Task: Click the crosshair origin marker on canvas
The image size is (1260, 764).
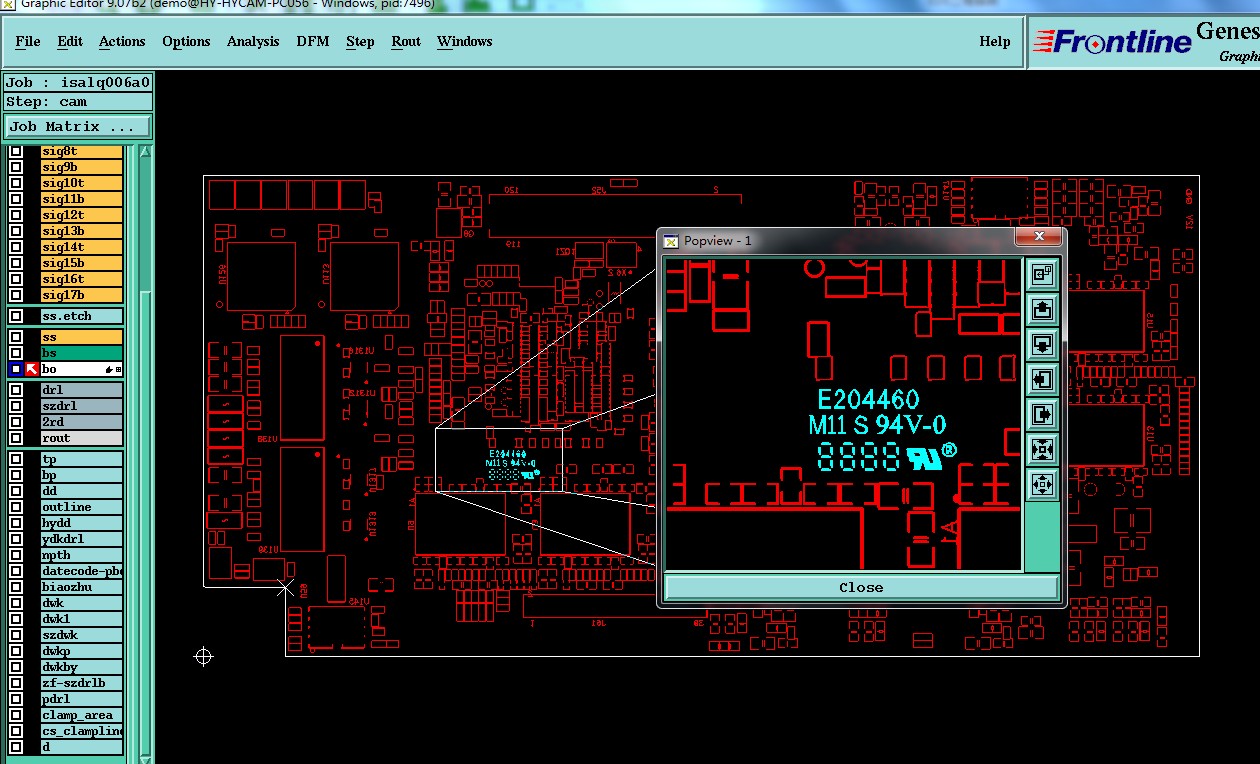Action: (x=203, y=656)
